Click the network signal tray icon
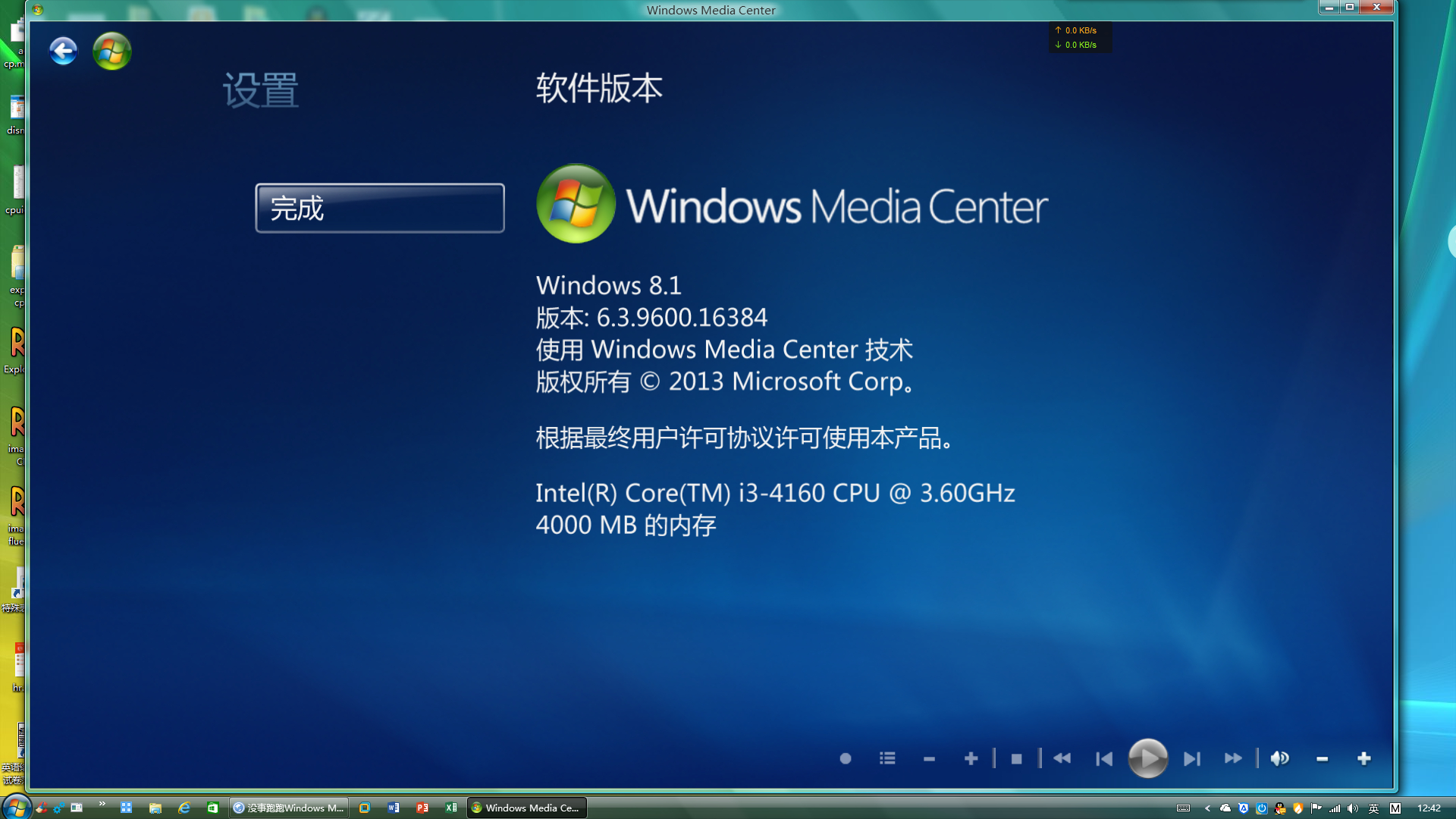The height and width of the screenshot is (819, 1456). tap(1335, 808)
